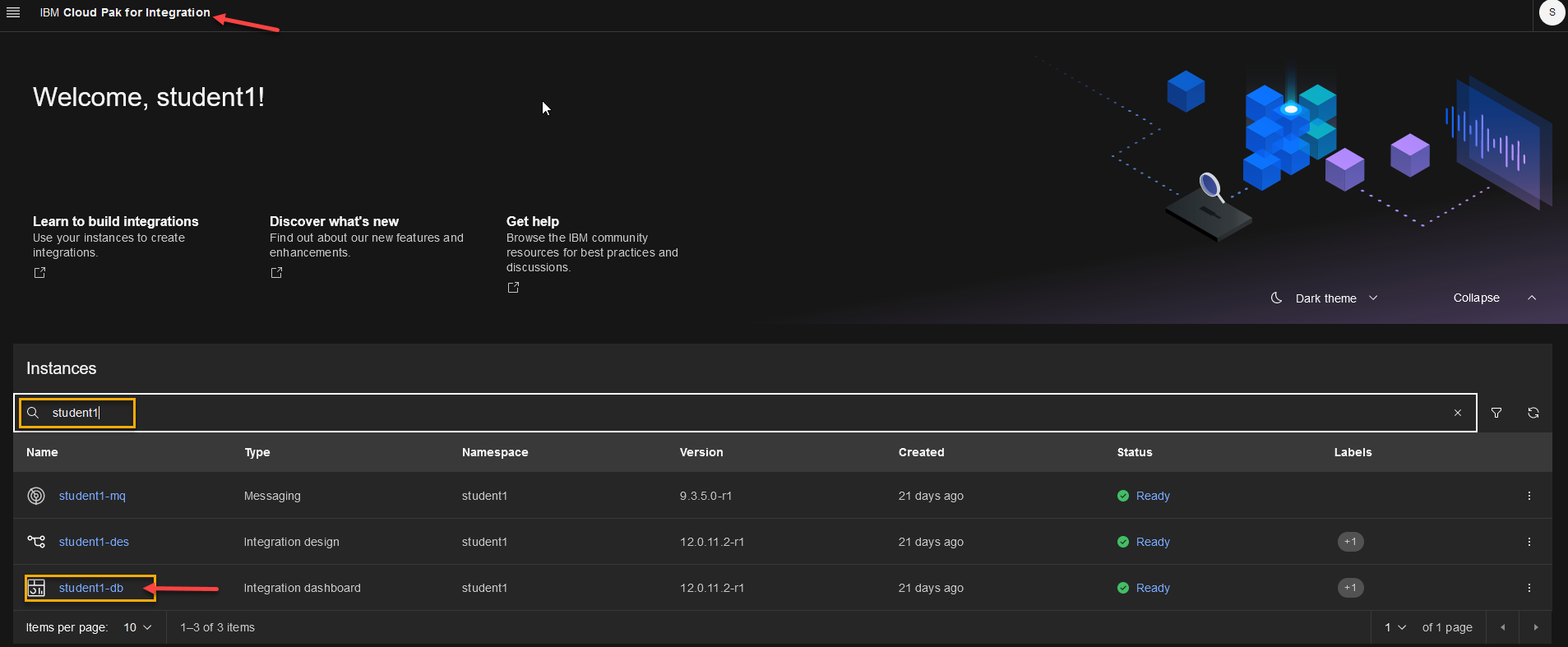1568x647 pixels.
Task: Open Learn to build integrations external link
Action: coord(39,273)
